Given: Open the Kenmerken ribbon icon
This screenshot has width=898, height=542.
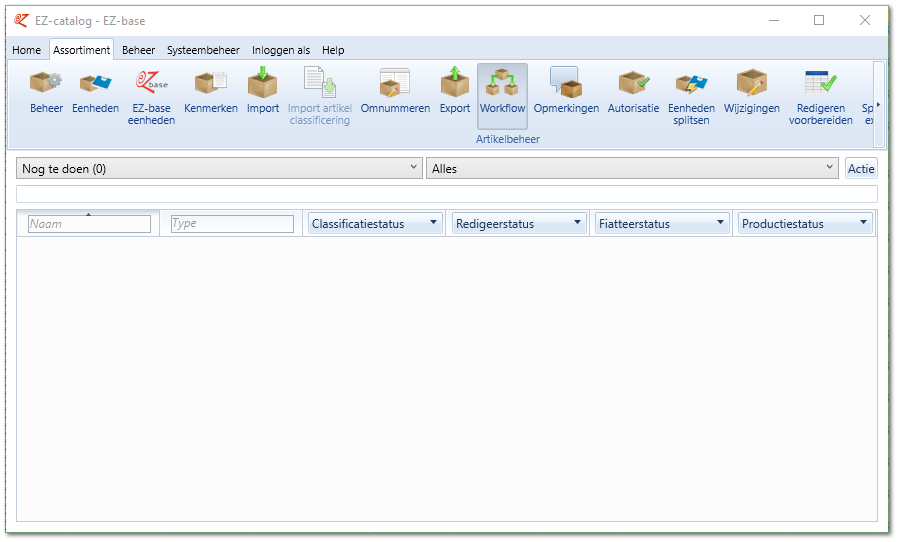Looking at the screenshot, I should [x=211, y=91].
